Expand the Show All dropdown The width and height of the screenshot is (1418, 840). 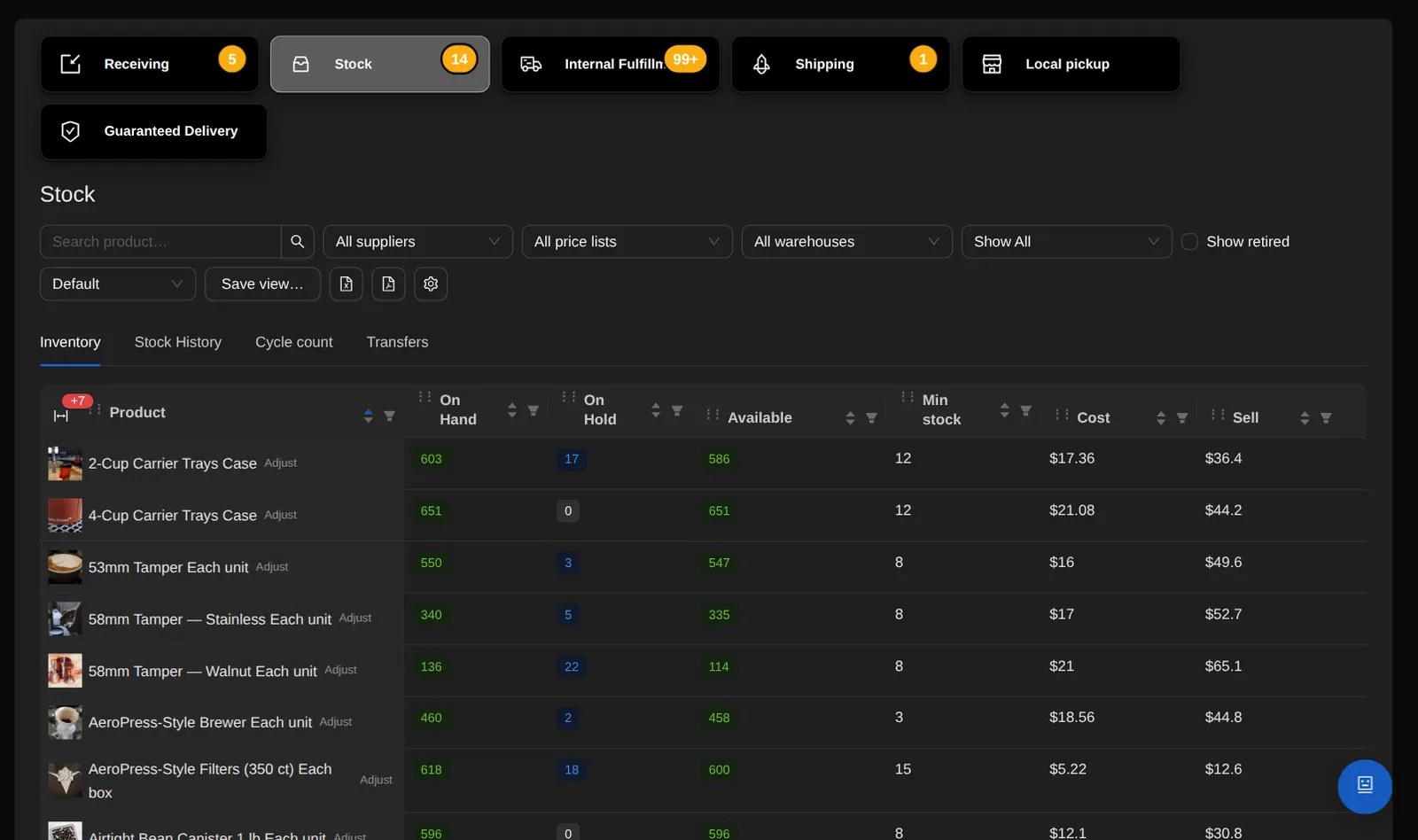click(1067, 242)
